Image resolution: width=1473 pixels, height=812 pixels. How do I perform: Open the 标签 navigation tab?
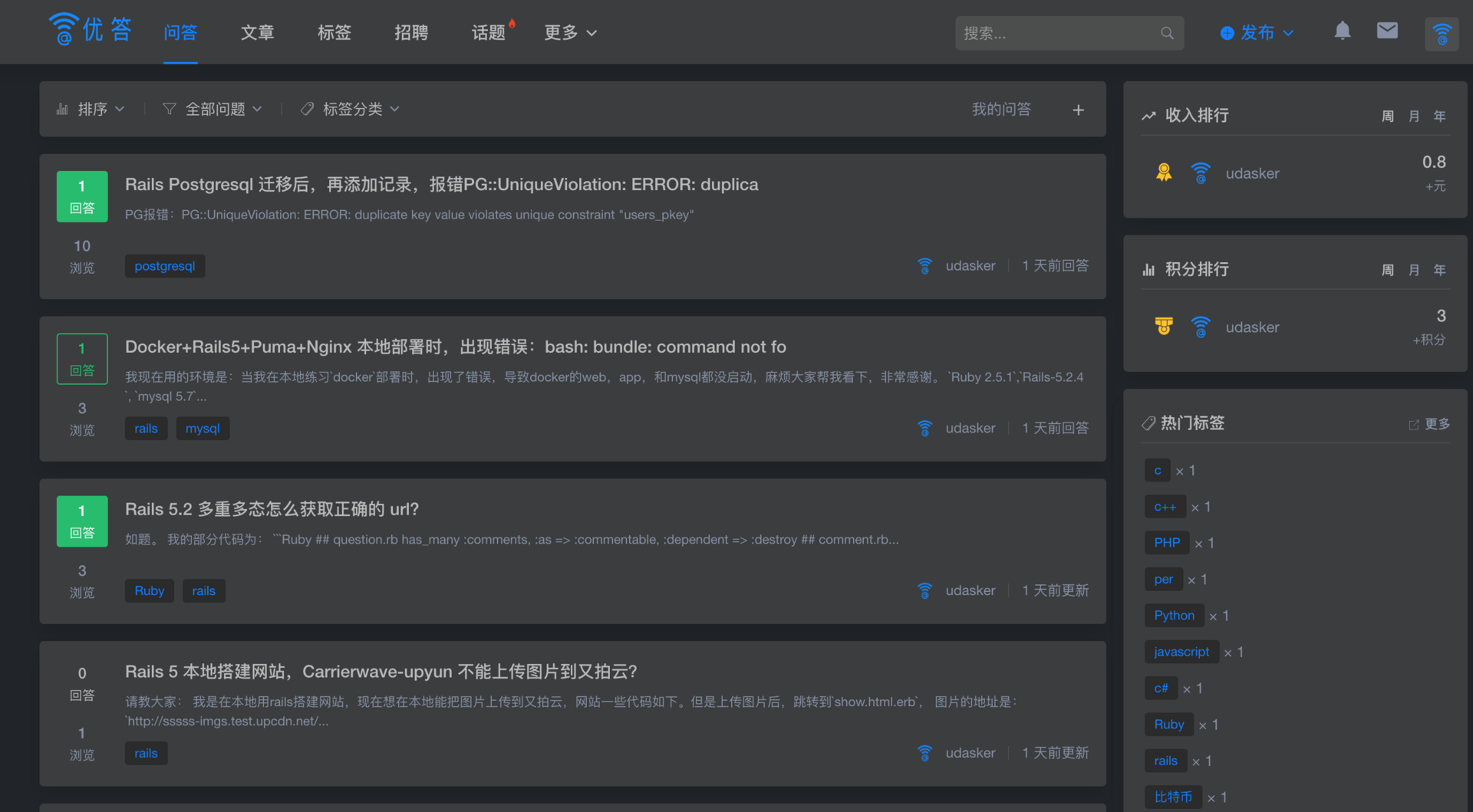coord(334,33)
